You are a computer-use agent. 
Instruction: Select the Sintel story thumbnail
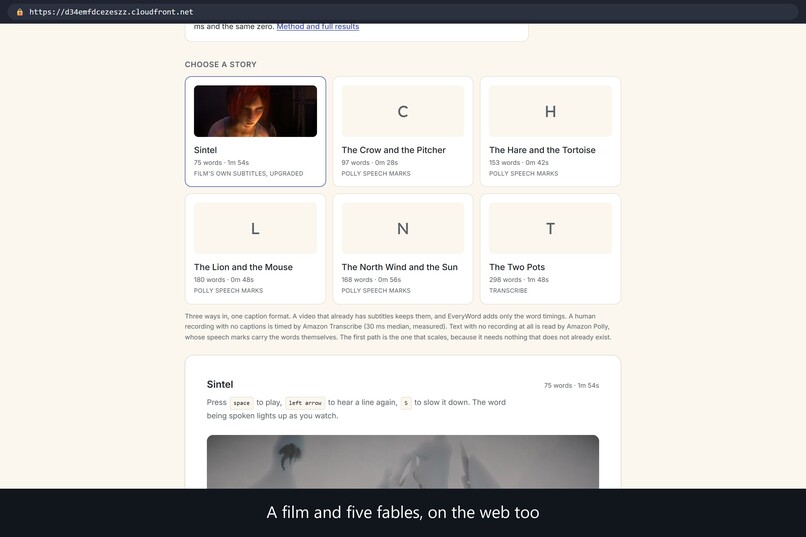pos(255,111)
